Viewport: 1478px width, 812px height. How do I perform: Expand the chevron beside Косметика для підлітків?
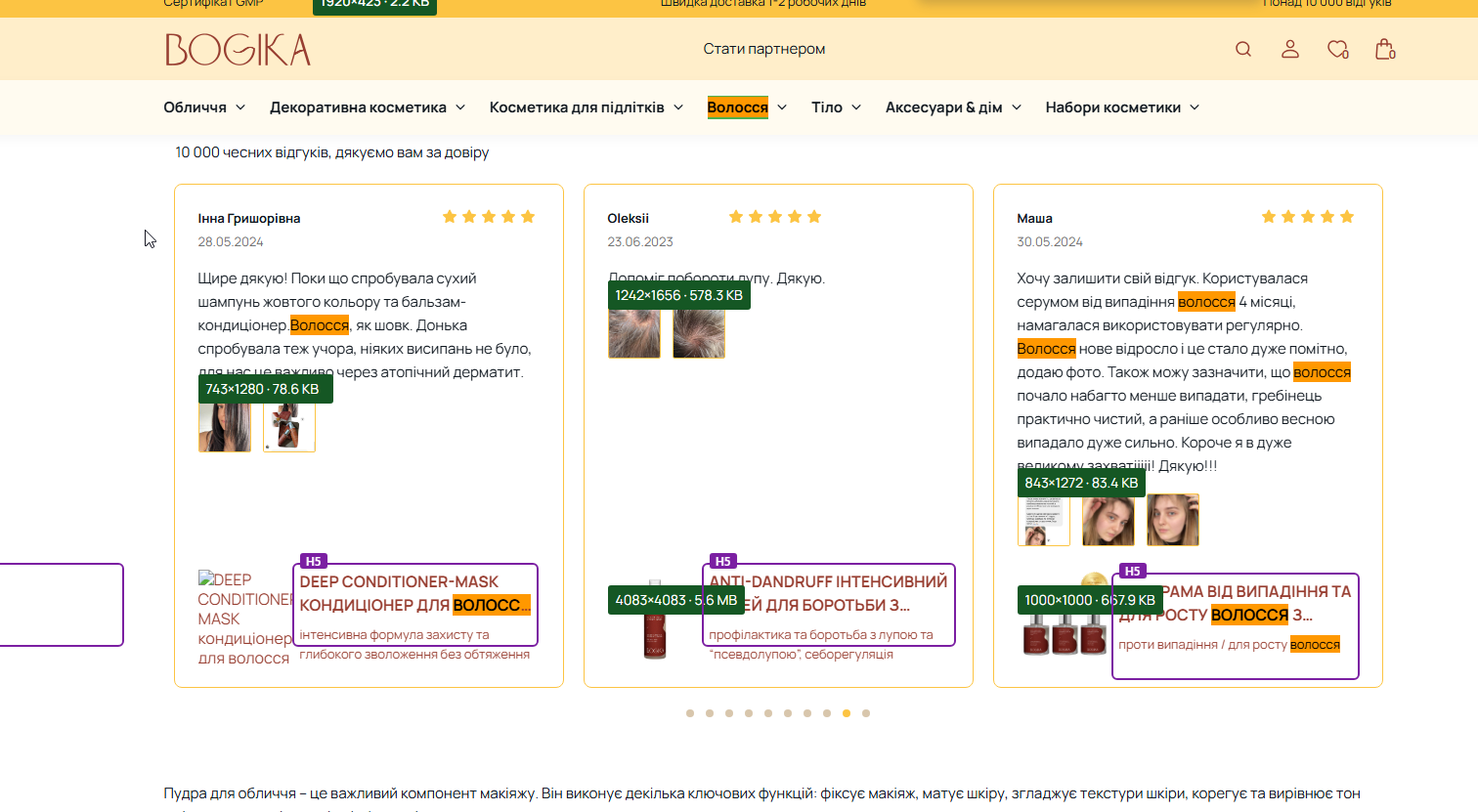point(678,107)
